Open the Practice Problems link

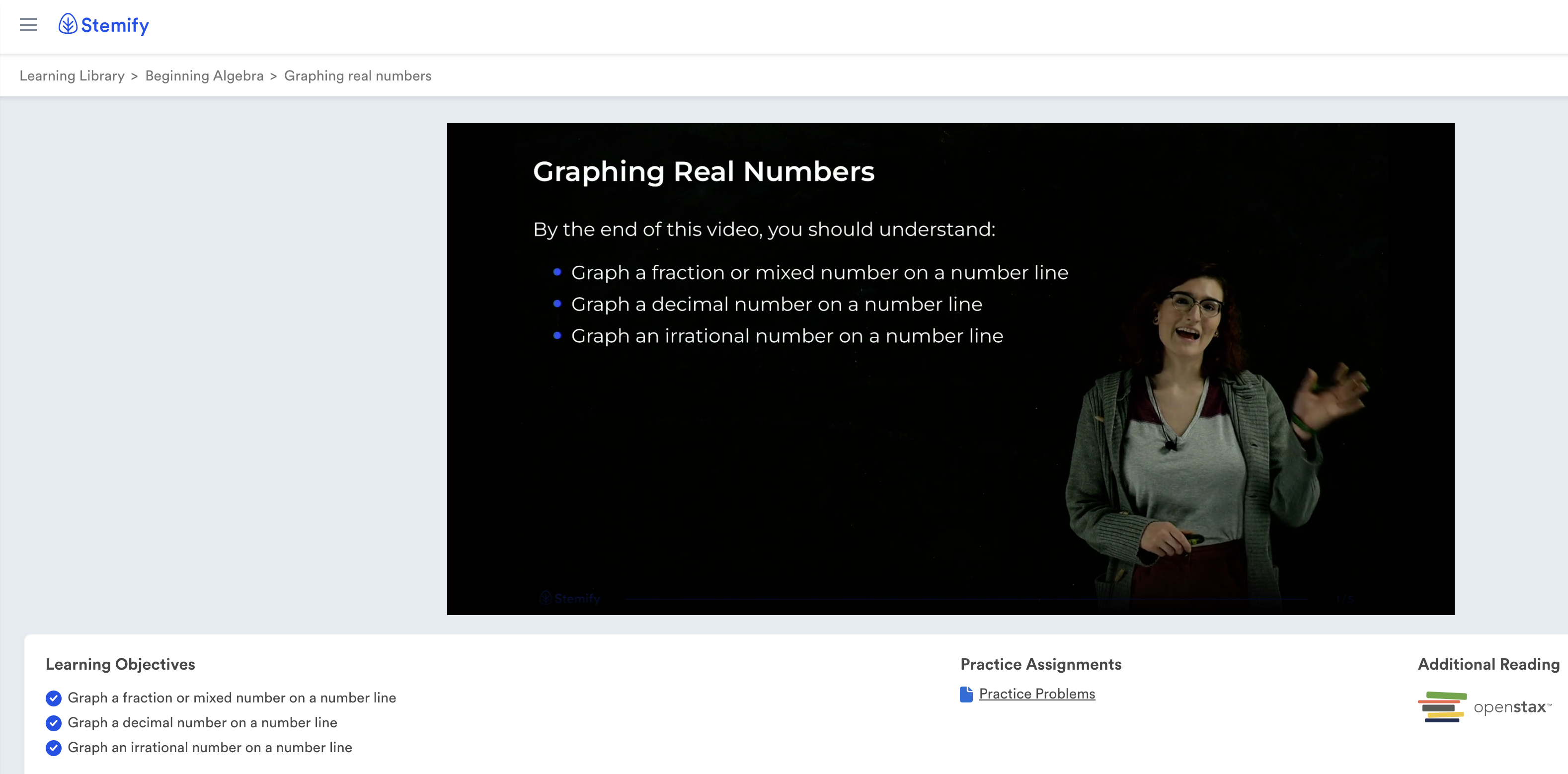point(1036,694)
